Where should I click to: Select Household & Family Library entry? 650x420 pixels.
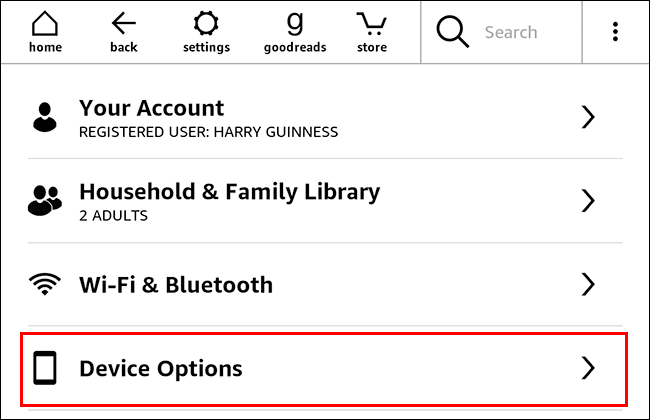coord(229,192)
